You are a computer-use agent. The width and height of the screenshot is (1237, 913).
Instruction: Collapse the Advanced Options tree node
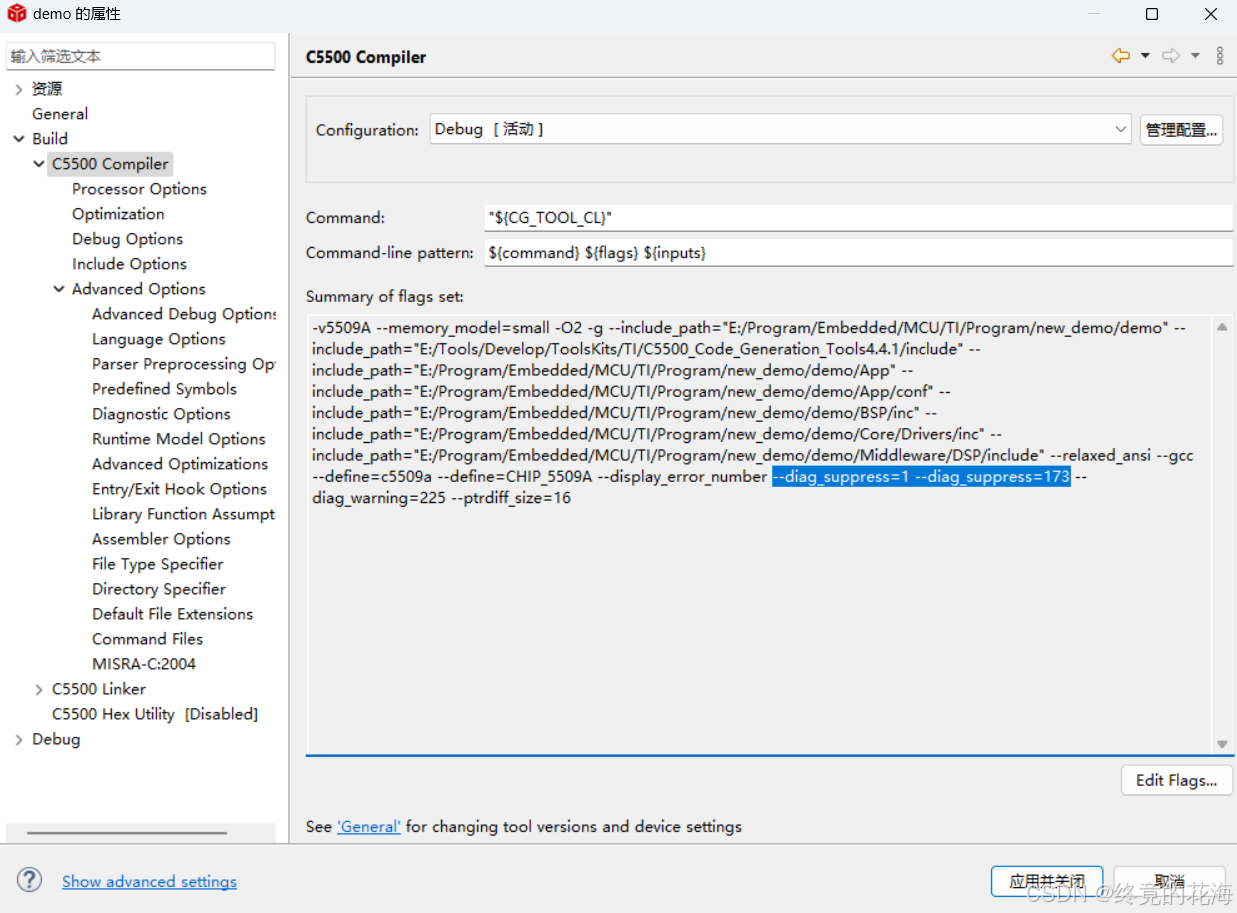[58, 289]
